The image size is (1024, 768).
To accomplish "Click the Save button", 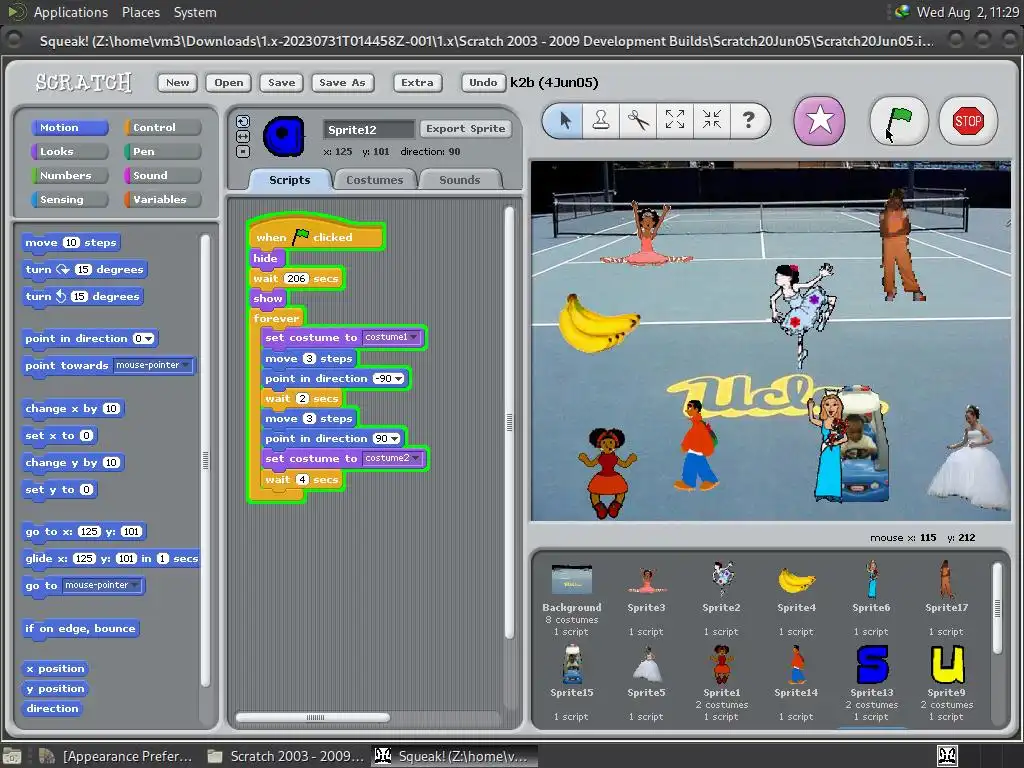I will (x=281, y=82).
